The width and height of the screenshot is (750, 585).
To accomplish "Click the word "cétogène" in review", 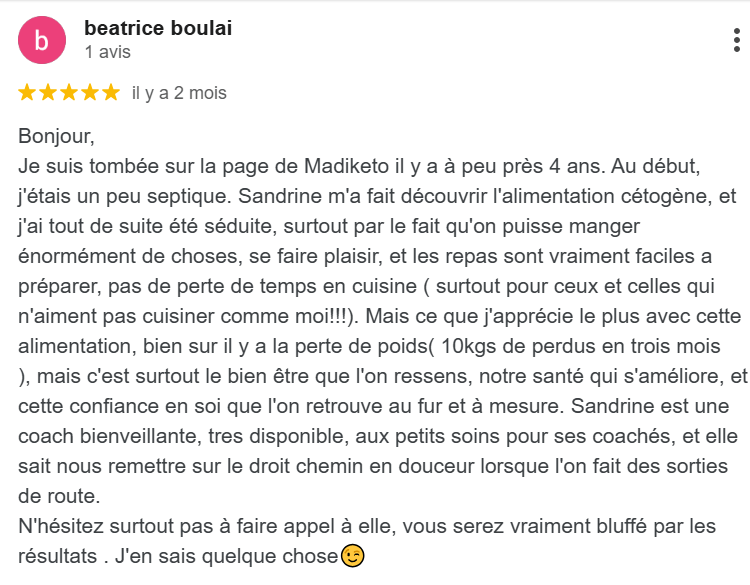I will [665, 196].
